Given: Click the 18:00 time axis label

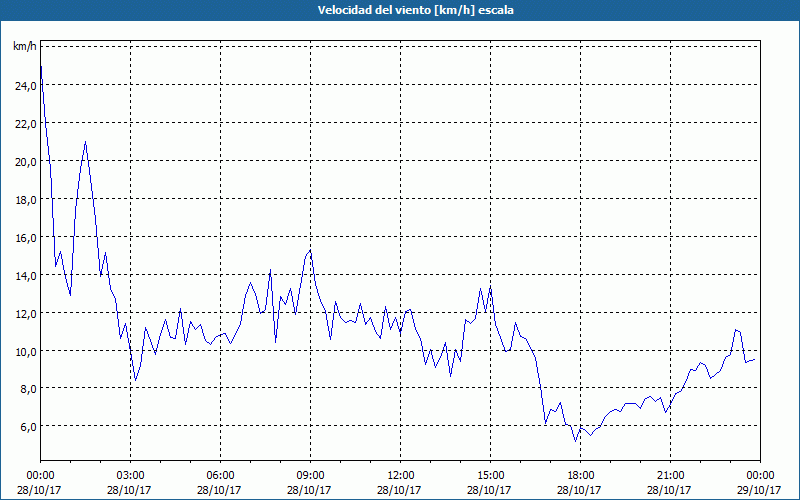Looking at the screenshot, I should [x=580, y=476].
